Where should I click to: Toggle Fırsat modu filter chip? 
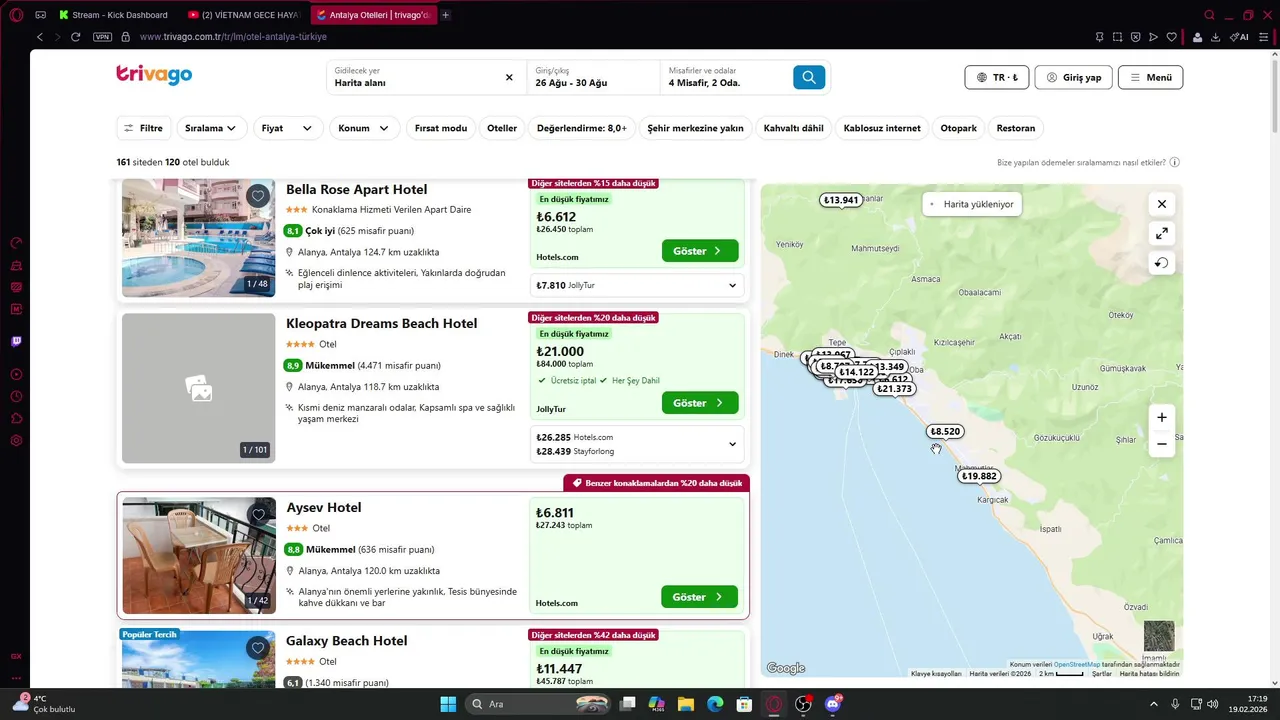click(x=441, y=128)
